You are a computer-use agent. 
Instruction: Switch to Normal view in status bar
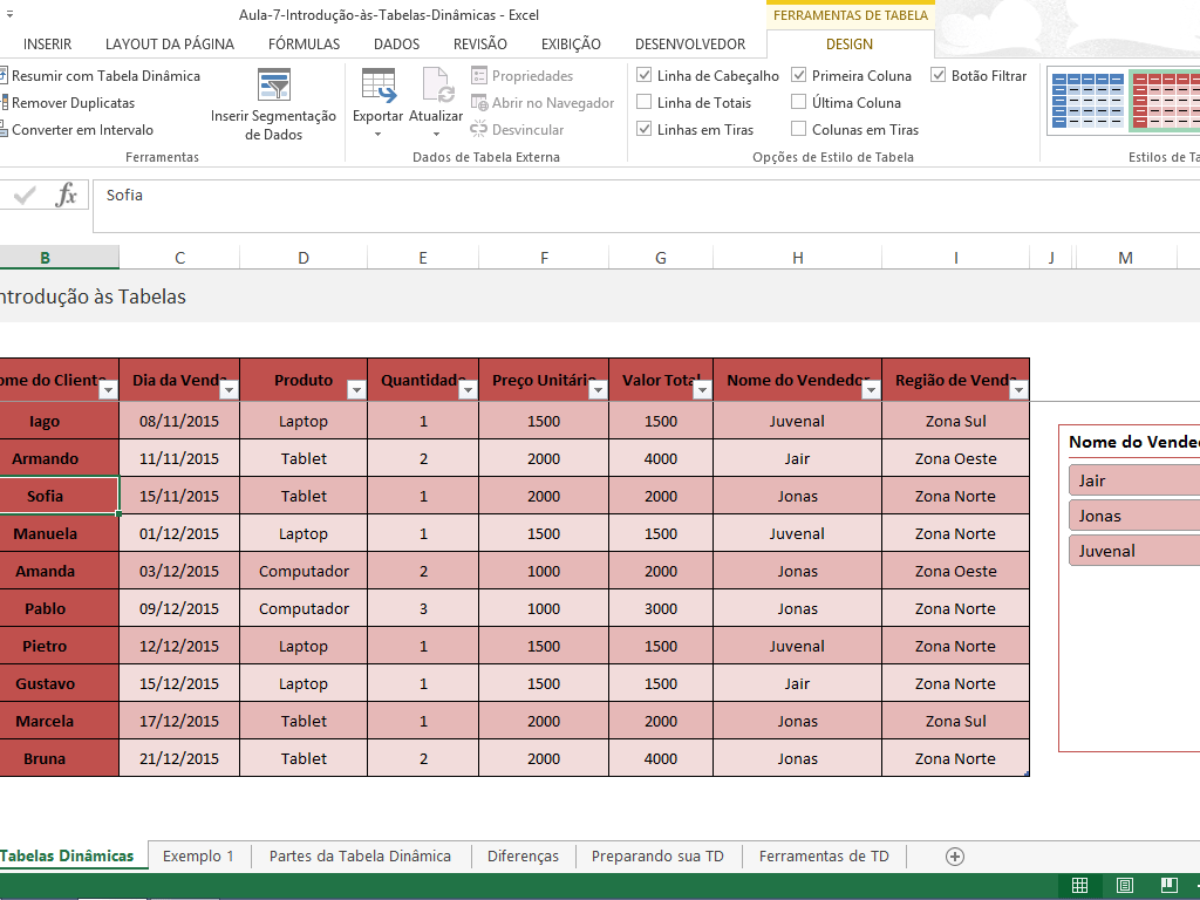click(1080, 885)
